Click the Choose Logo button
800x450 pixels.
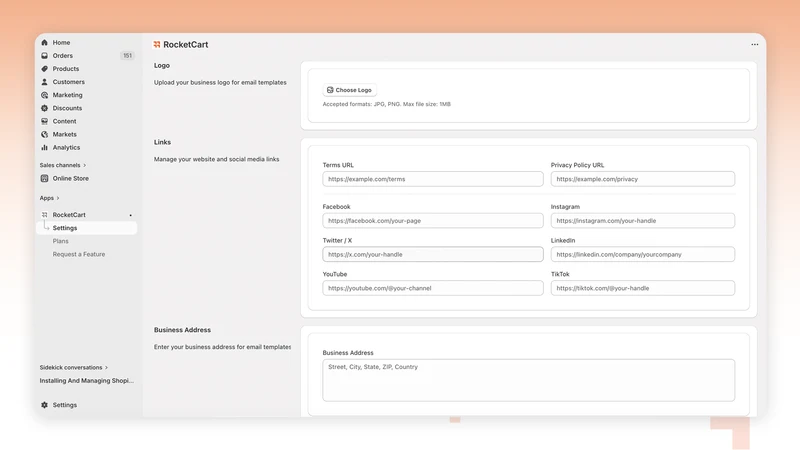(349, 90)
